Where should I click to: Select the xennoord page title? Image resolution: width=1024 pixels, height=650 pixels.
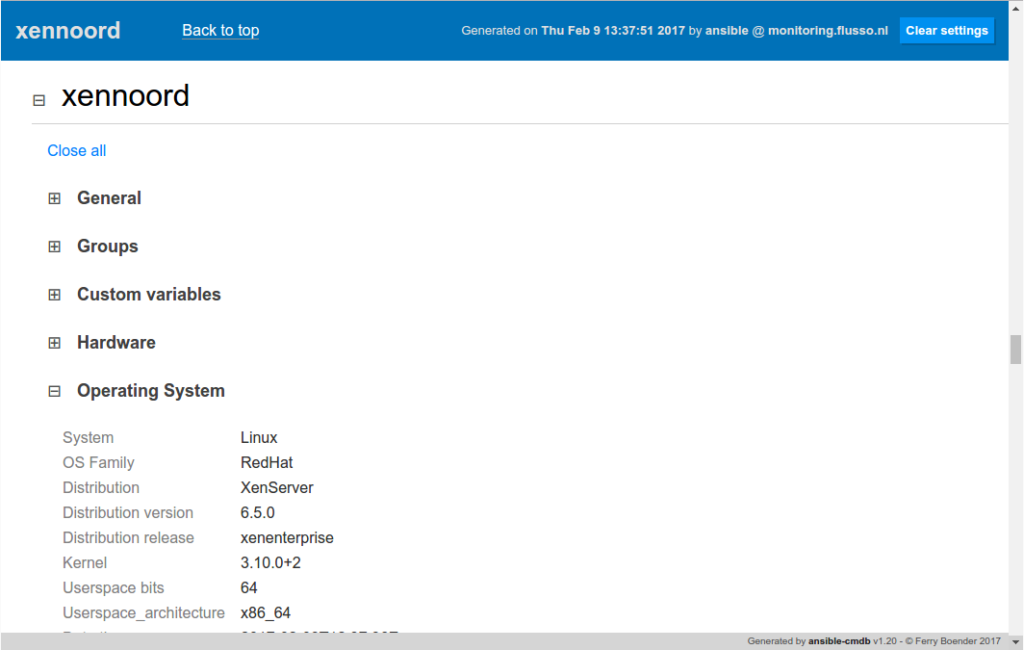pos(126,96)
